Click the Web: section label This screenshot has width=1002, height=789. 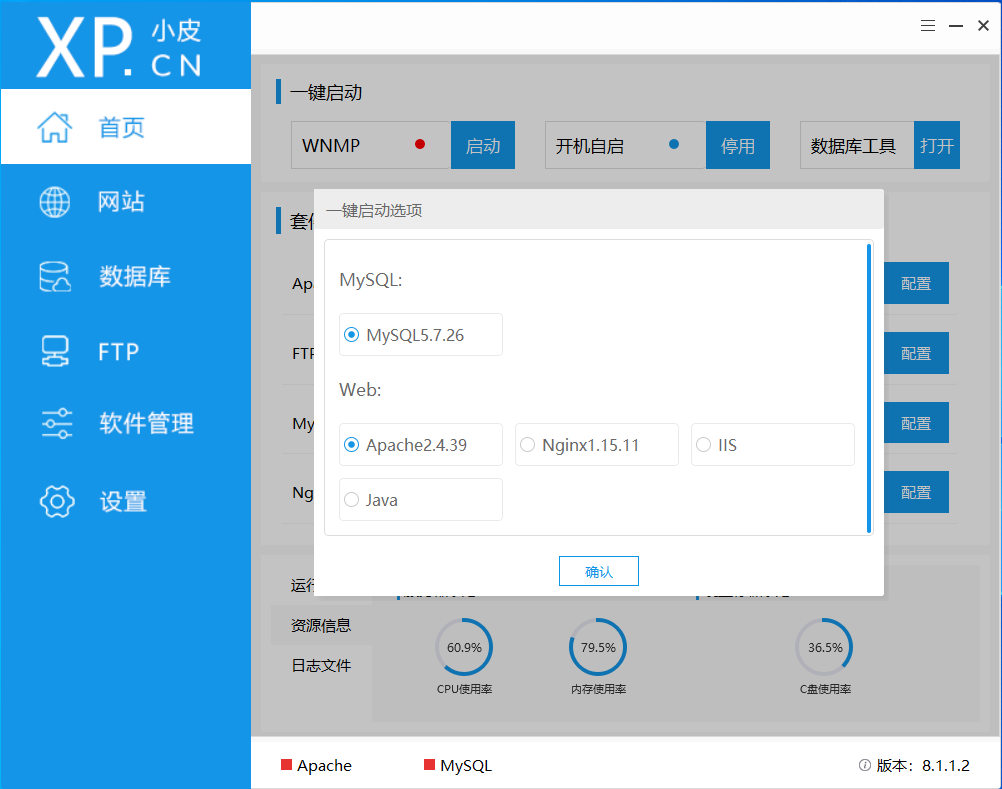[360, 390]
